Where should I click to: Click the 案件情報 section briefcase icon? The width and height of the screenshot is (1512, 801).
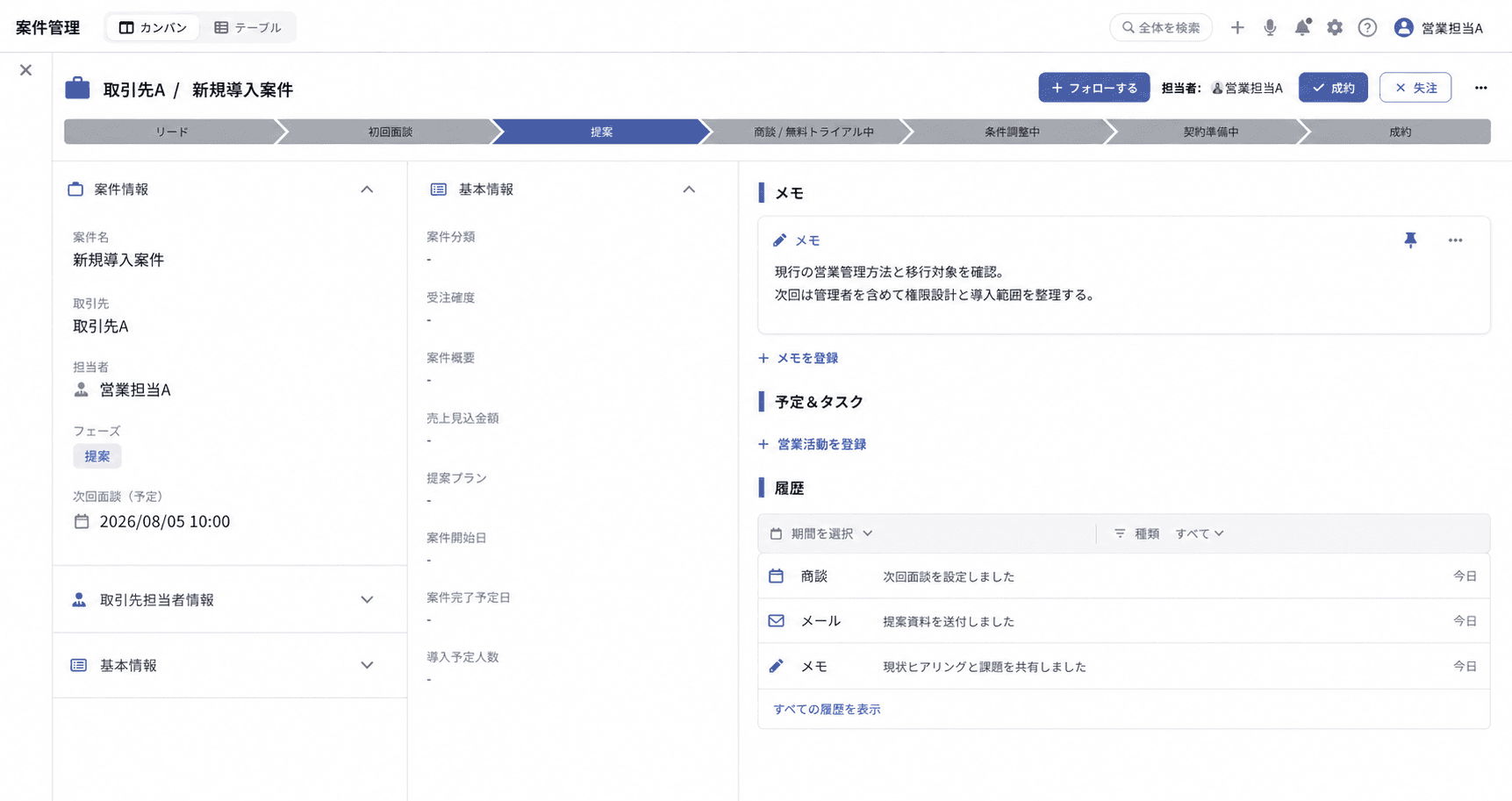tap(75, 189)
